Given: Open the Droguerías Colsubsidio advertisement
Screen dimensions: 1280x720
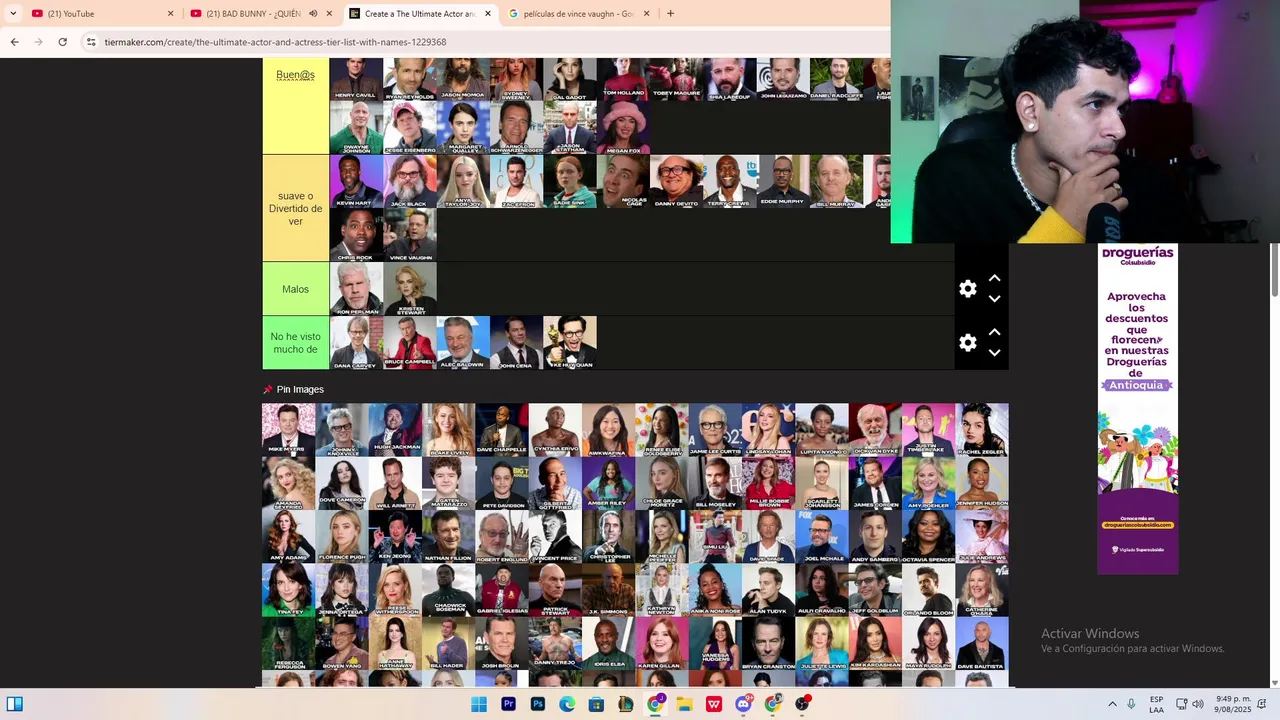Looking at the screenshot, I should tap(1138, 409).
